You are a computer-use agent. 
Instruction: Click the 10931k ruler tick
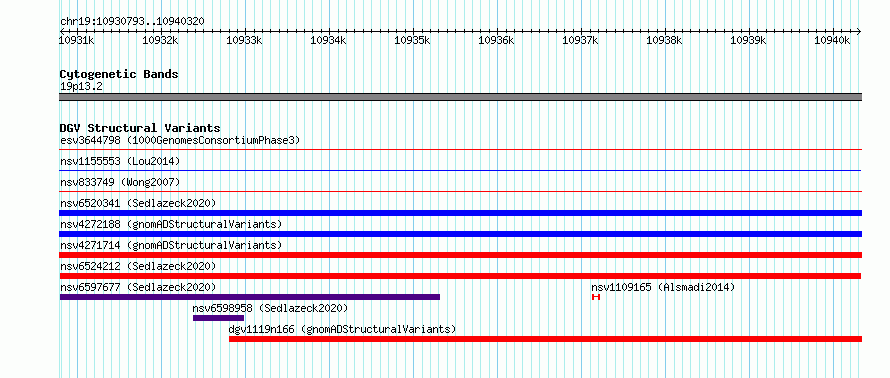77,40
